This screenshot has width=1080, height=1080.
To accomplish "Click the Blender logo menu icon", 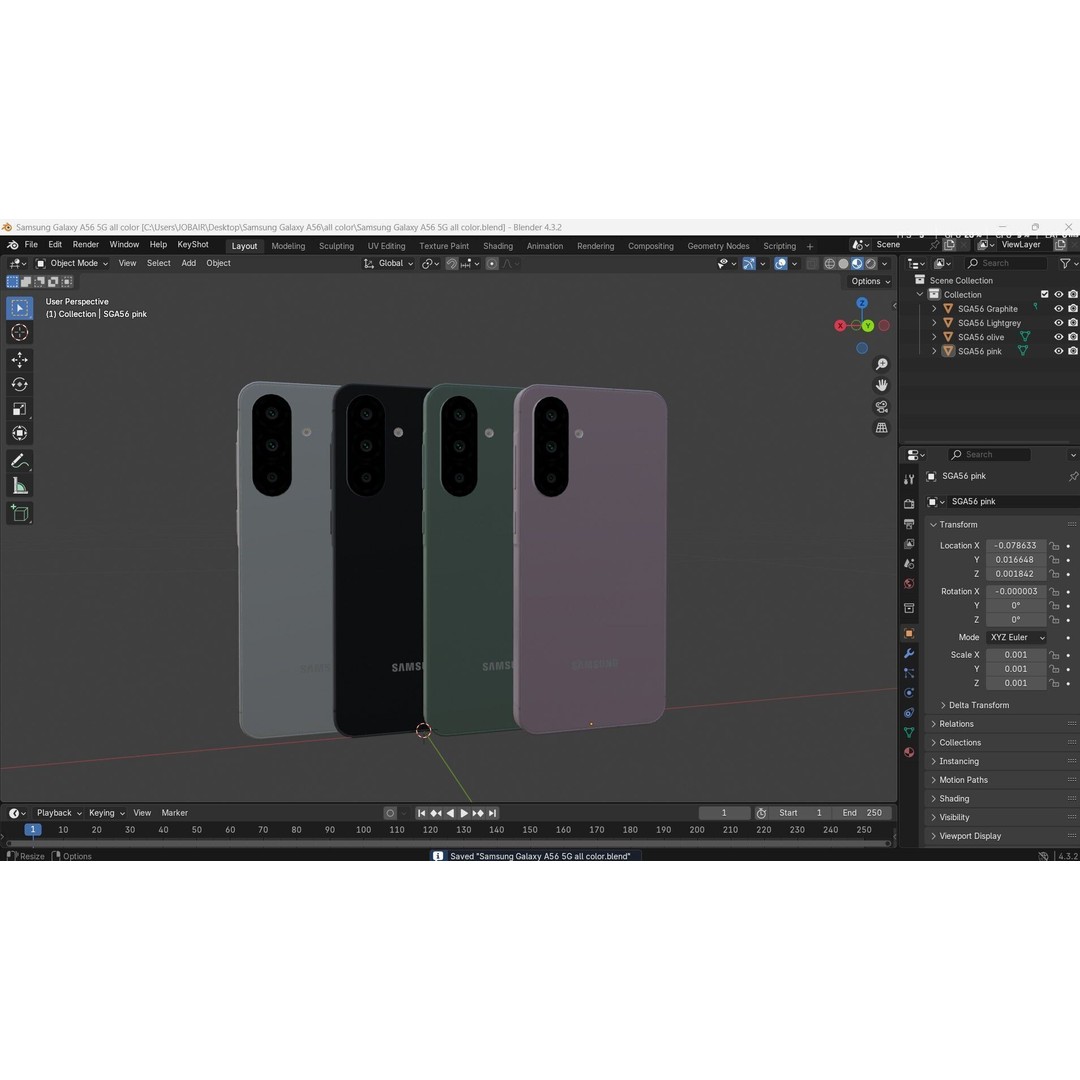I will pyautogui.click(x=12, y=245).
